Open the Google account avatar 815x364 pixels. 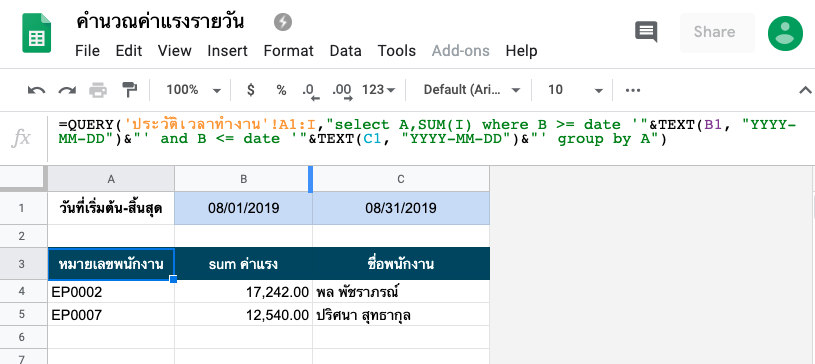coord(785,33)
